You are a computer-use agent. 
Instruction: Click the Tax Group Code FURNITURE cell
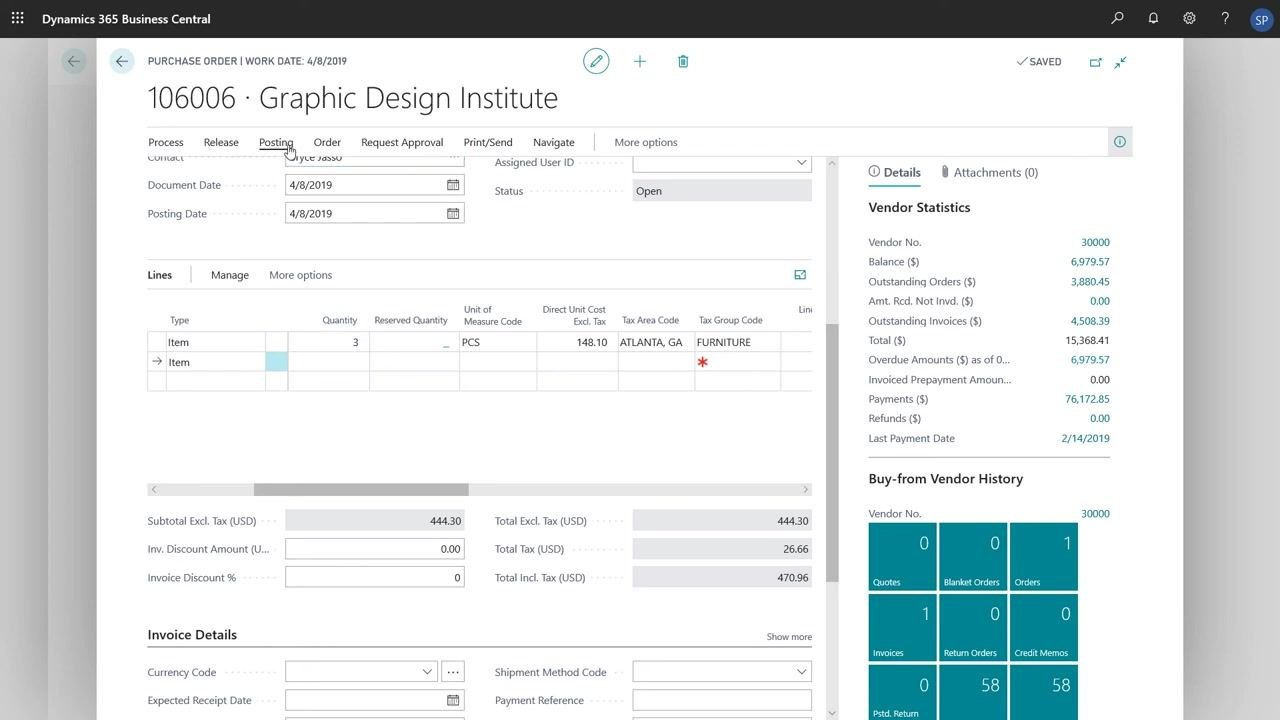tap(737, 342)
